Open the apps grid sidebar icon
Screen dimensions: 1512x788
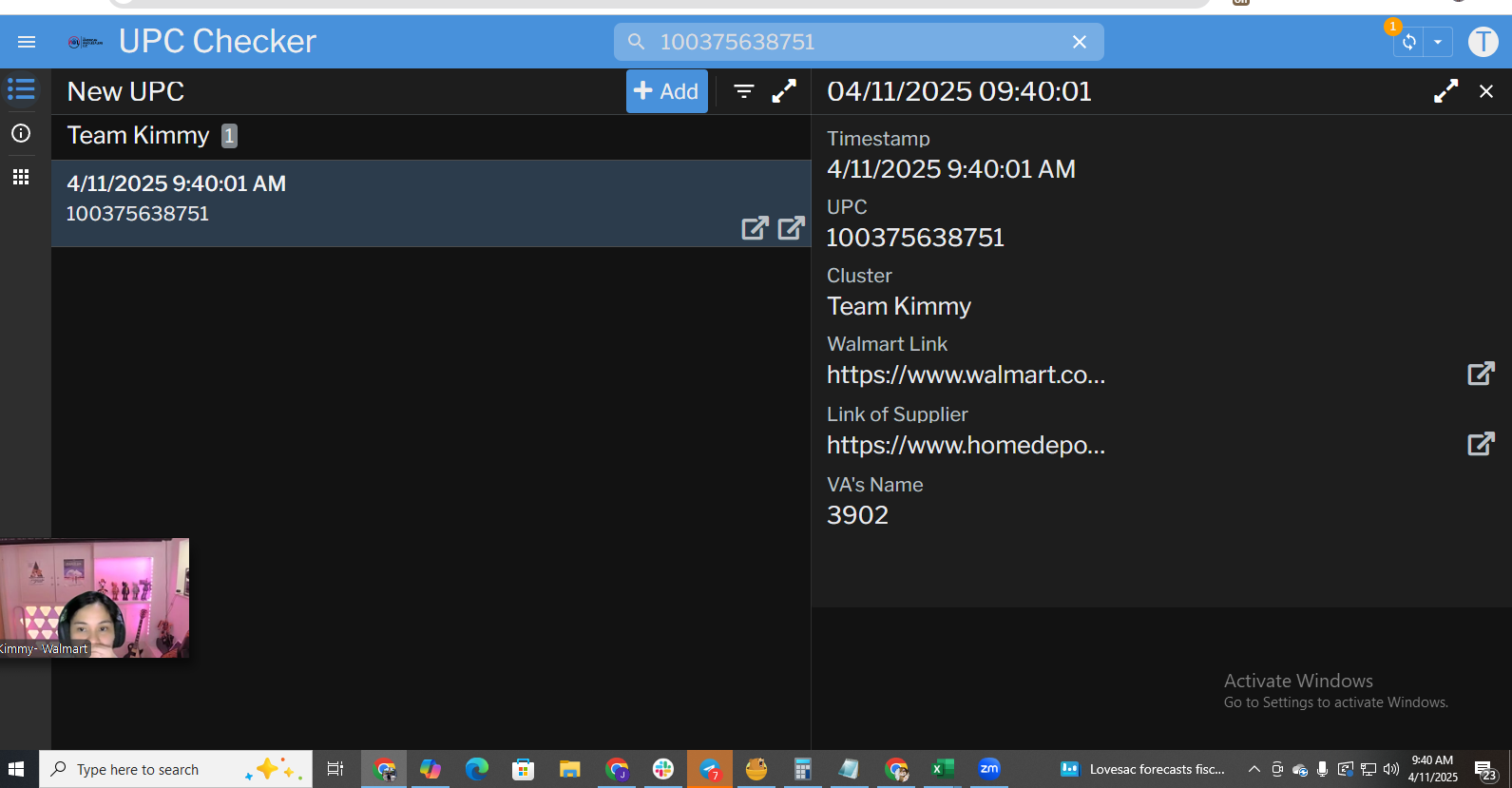click(x=21, y=177)
